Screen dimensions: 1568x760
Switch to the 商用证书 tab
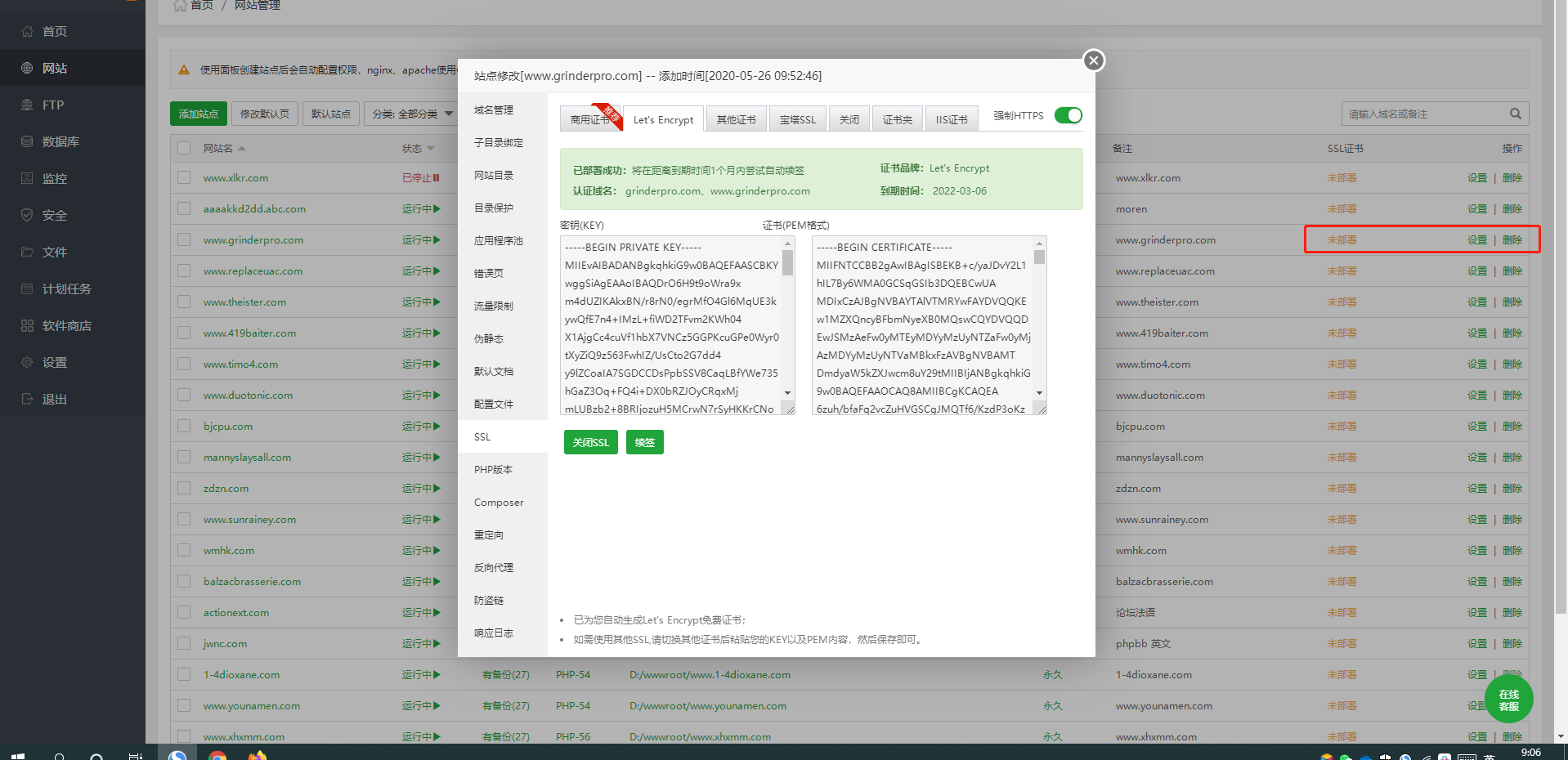590,119
